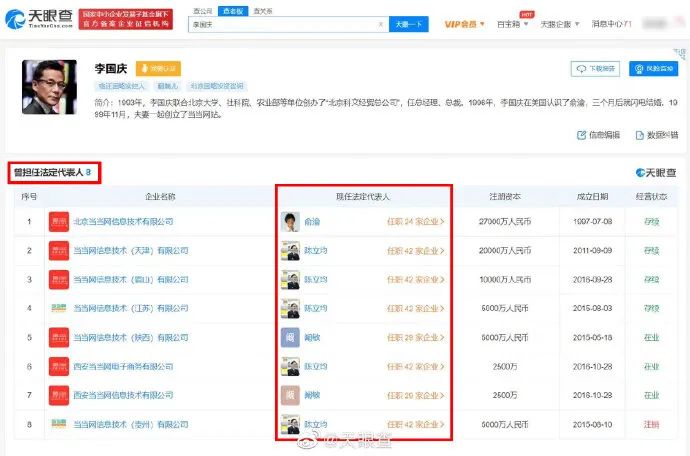The width and height of the screenshot is (690, 456).
Task: Open 陈立均's name link in the 眉山 company row
Action: (x=316, y=280)
